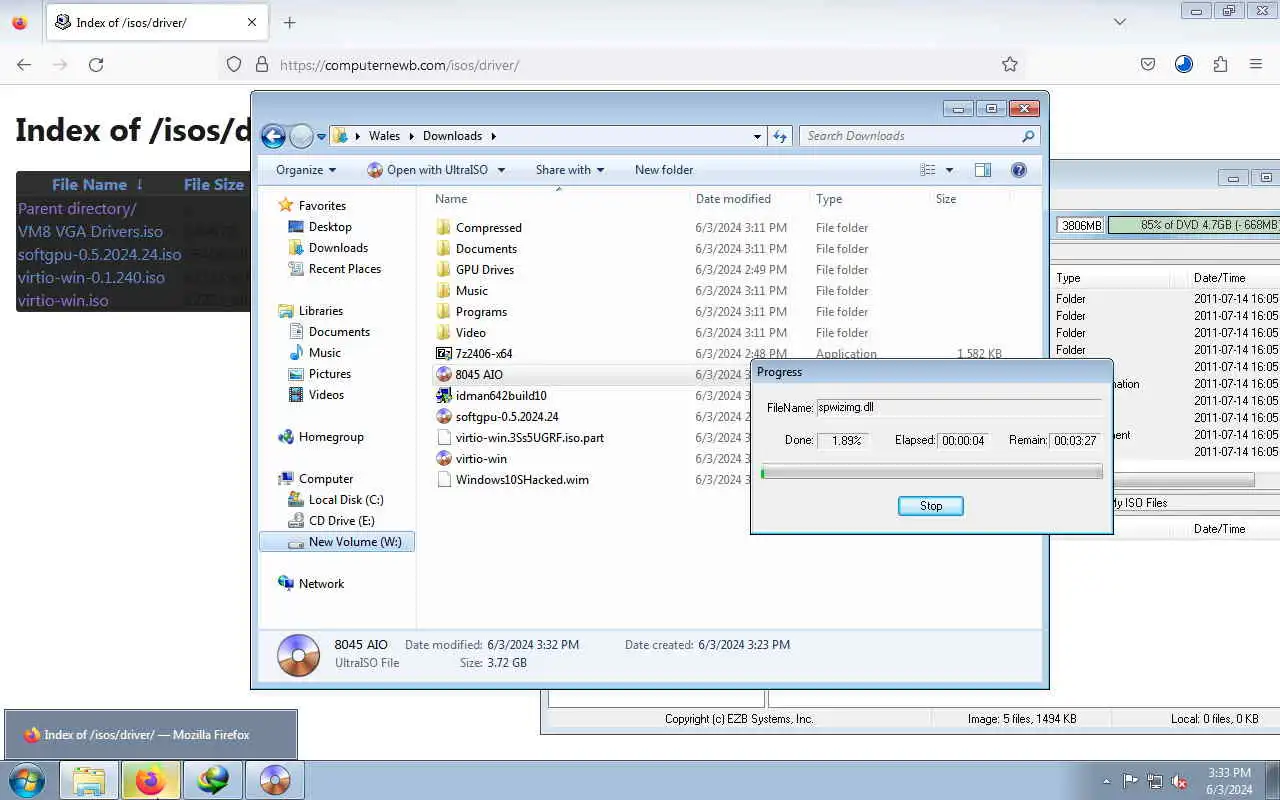Toggle the preview pane icon

983,170
